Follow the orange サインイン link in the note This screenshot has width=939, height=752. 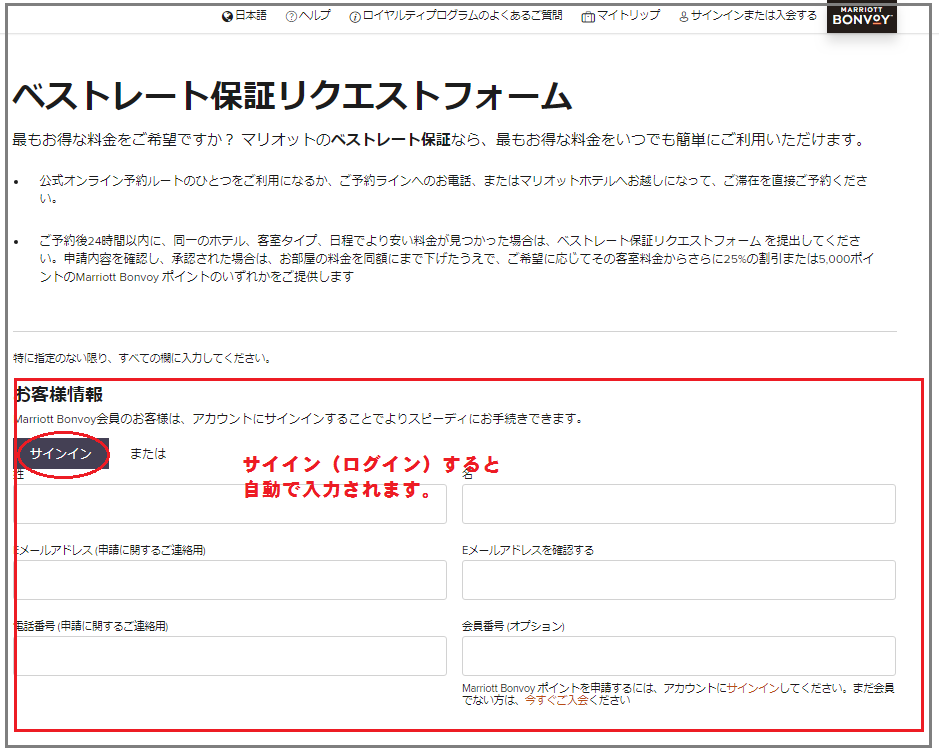753,688
